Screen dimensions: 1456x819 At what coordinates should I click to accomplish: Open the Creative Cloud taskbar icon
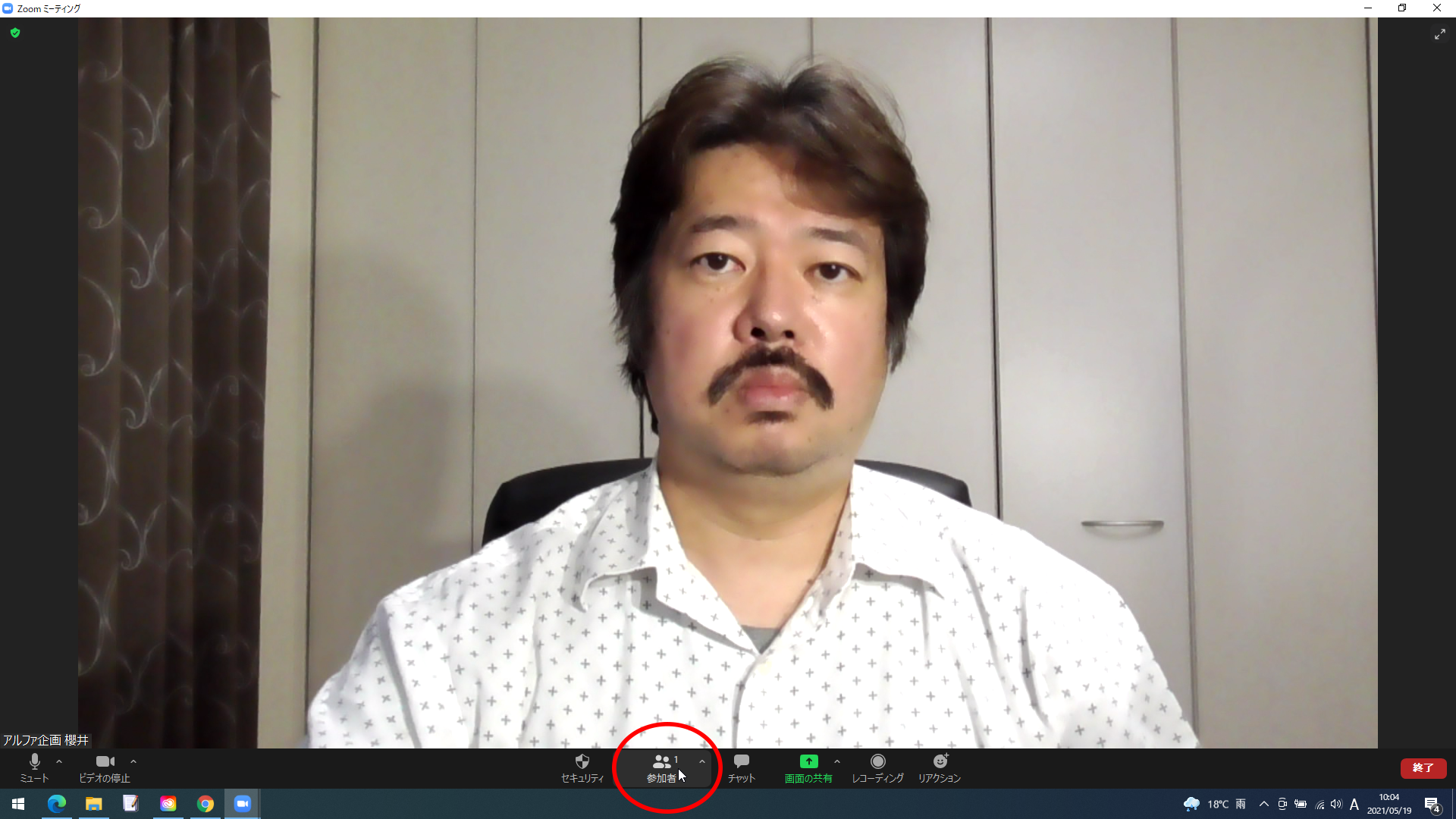(x=168, y=804)
